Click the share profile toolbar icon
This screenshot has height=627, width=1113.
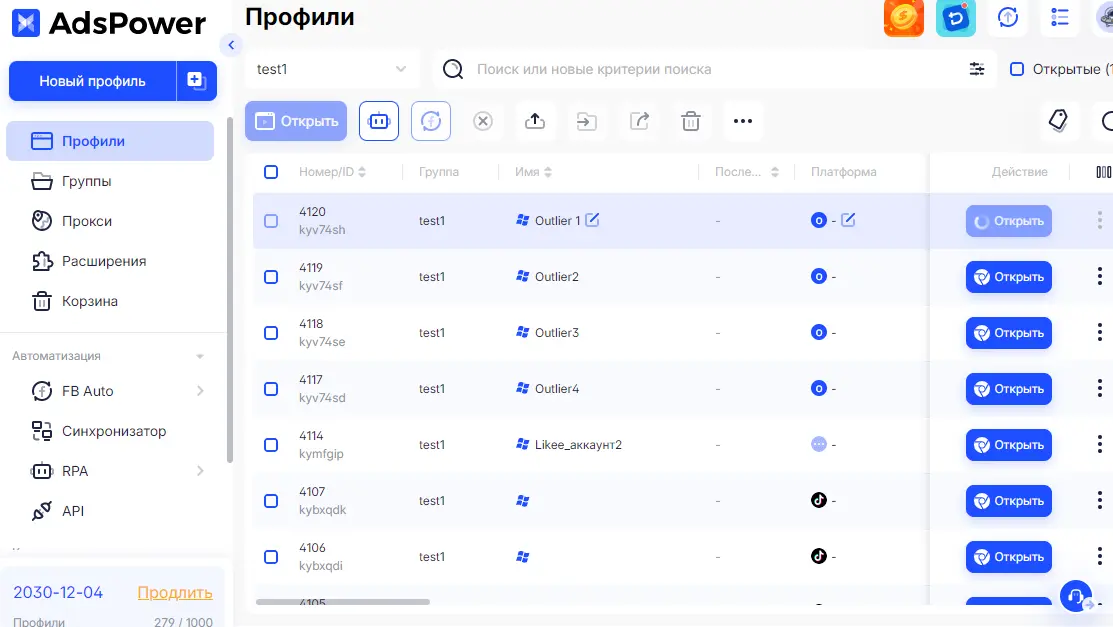tap(639, 121)
